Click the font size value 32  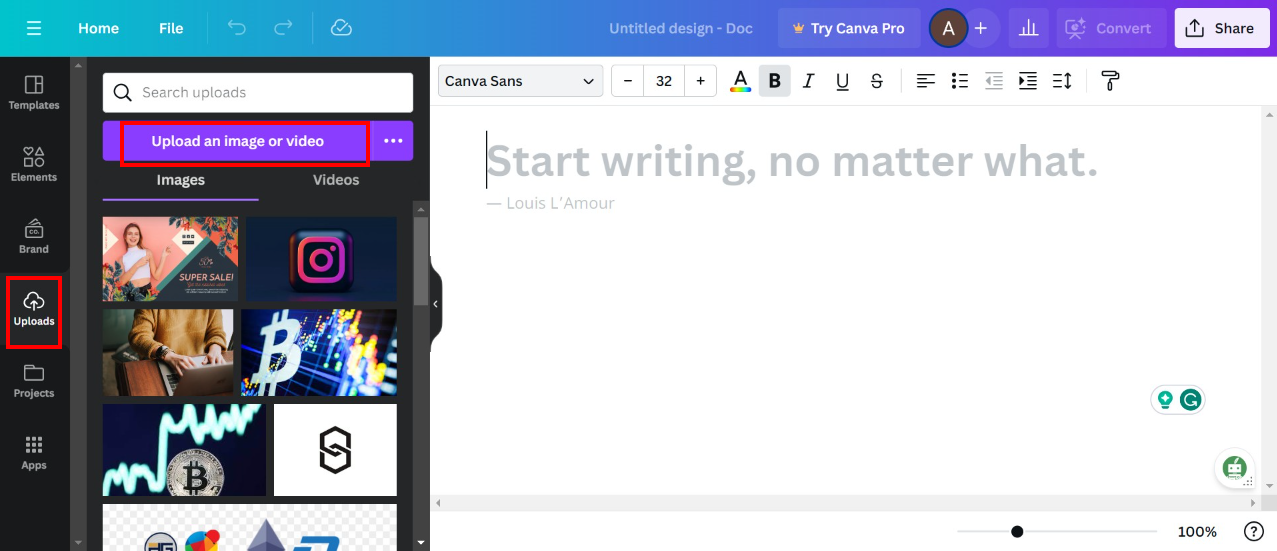click(664, 81)
